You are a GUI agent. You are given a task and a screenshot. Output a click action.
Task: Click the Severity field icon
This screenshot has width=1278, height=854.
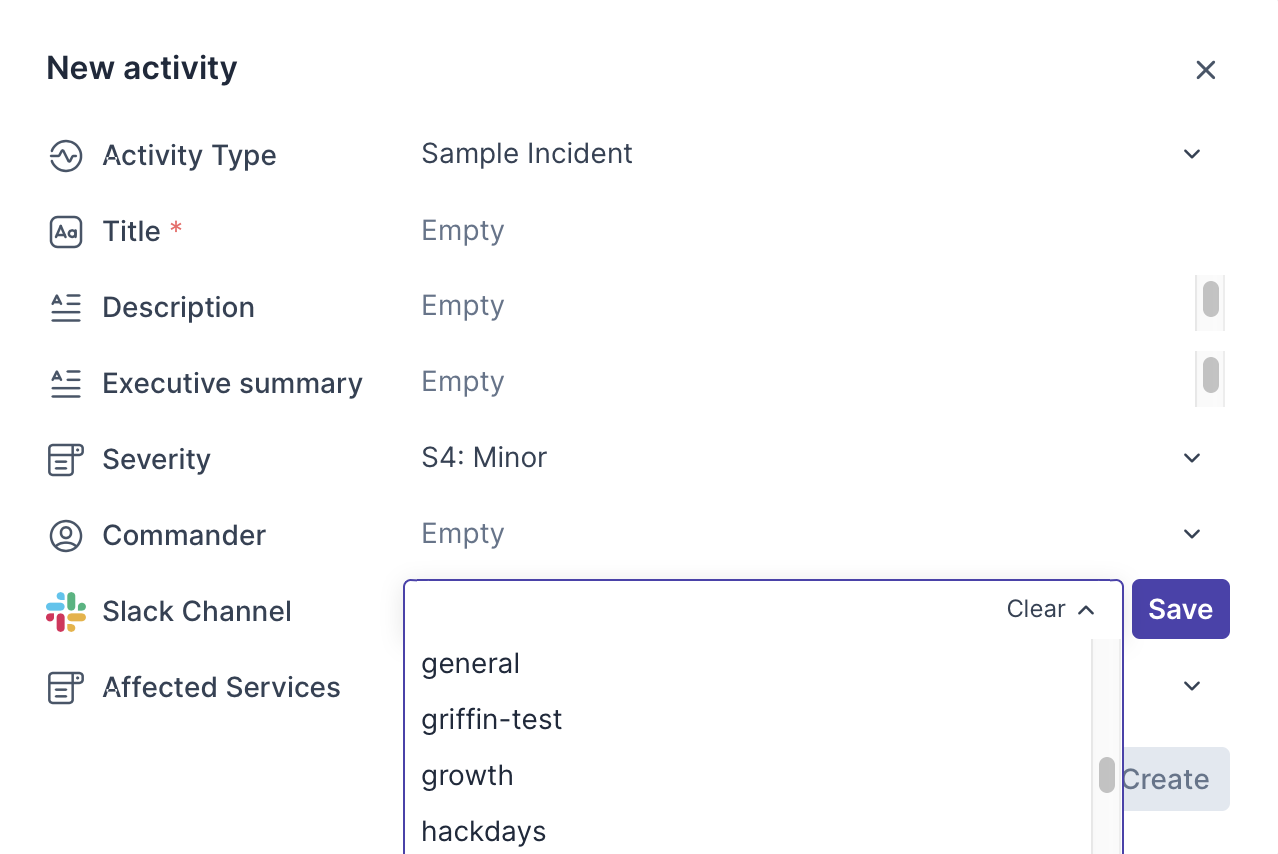(x=66, y=460)
